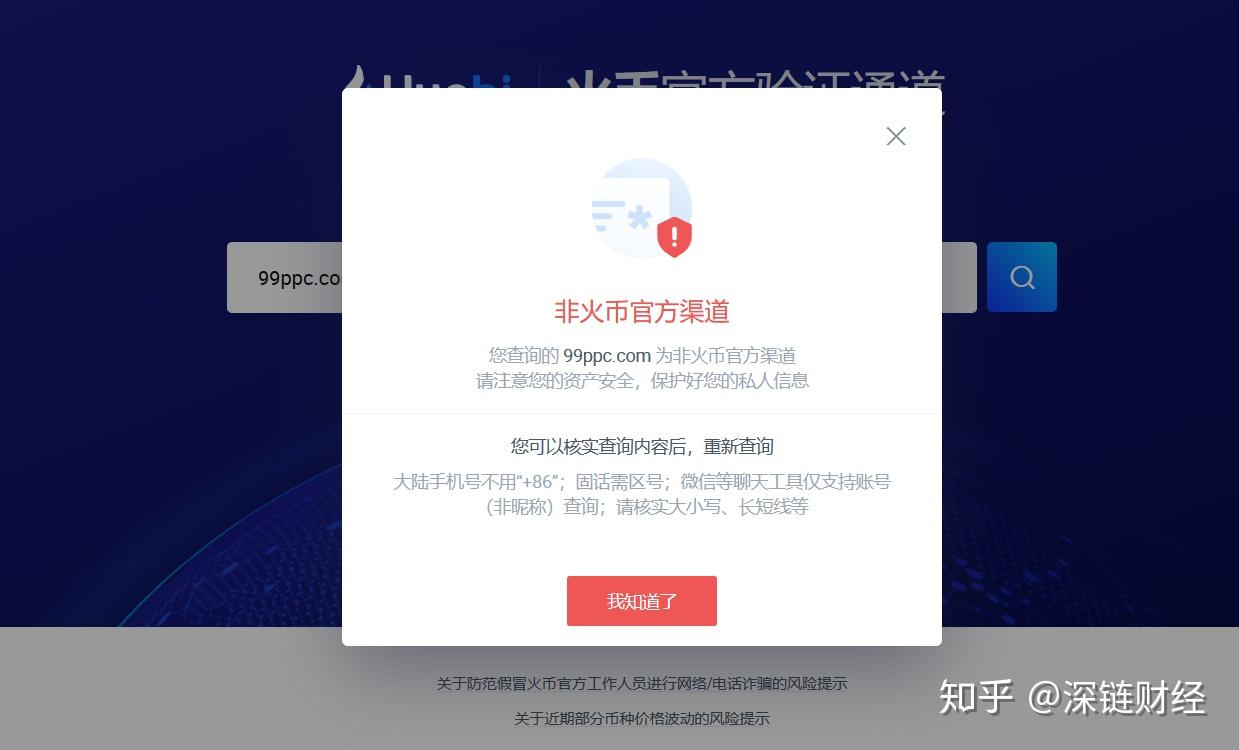Click the red shield warning icon

coord(674,237)
